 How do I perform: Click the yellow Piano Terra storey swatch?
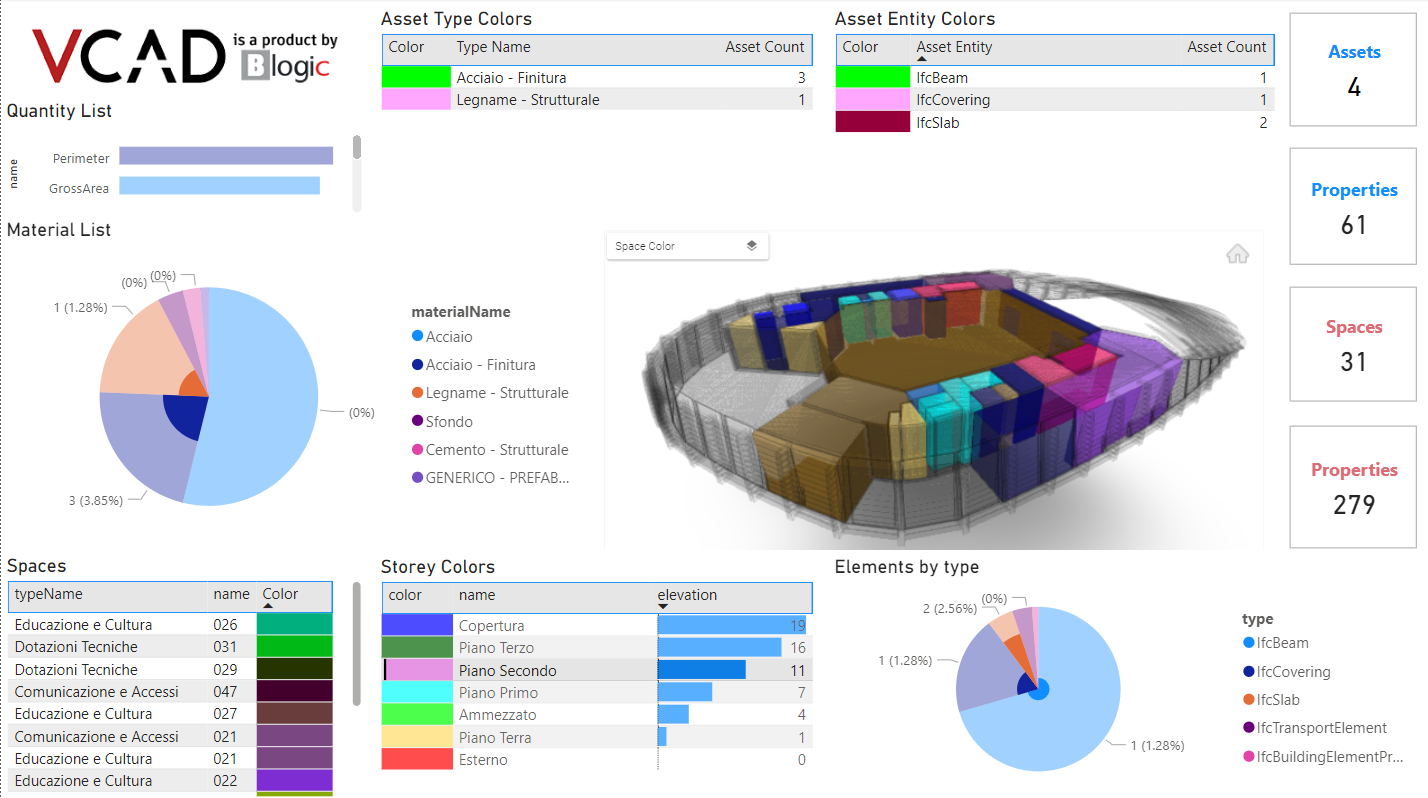[x=417, y=737]
